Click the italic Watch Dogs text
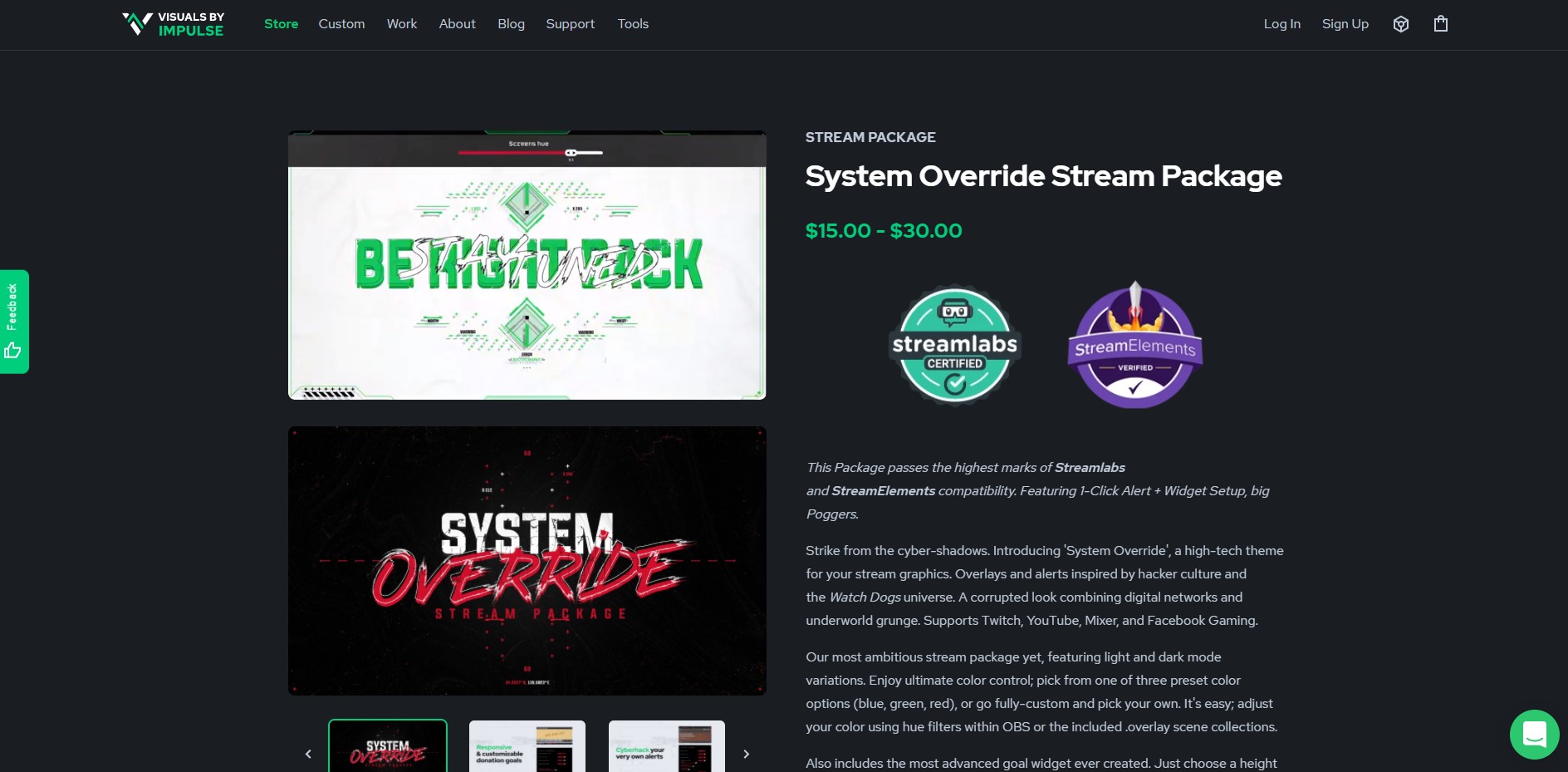 coord(865,597)
